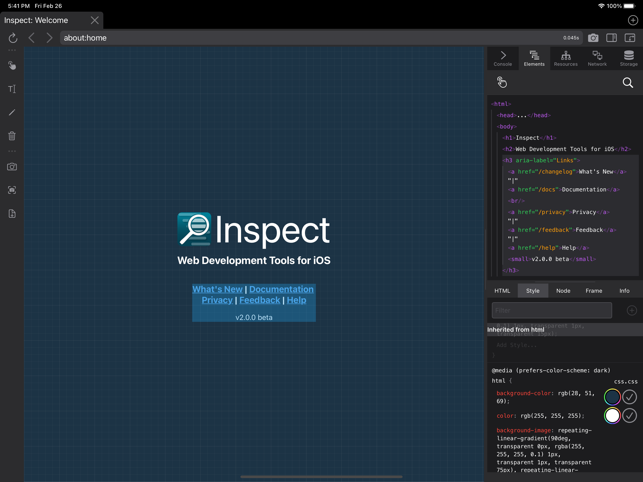Add a new tab with plus icon
The width and height of the screenshot is (643, 482).
(x=633, y=20)
